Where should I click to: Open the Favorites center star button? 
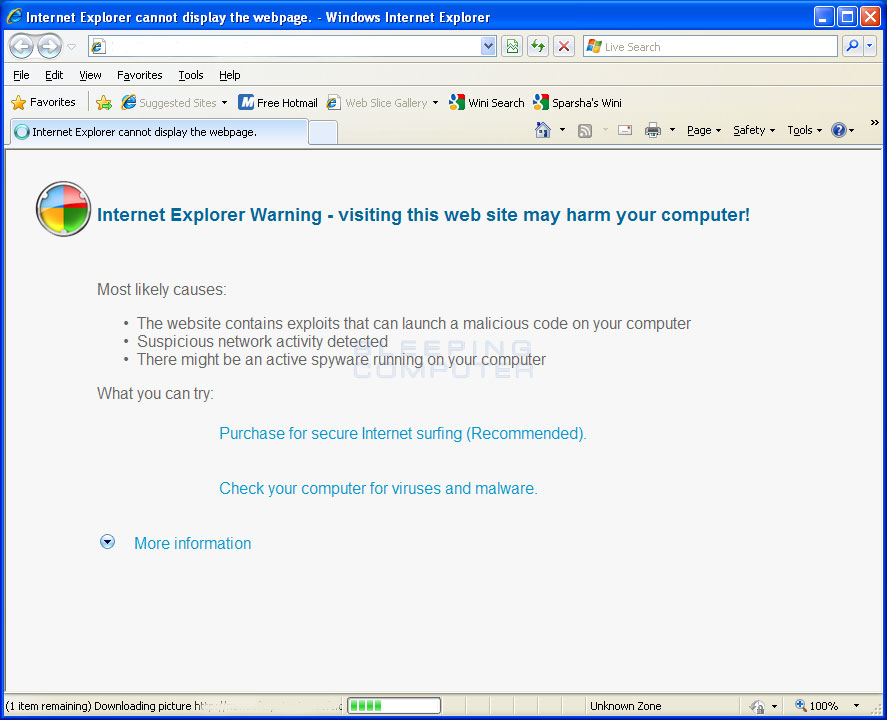coord(43,102)
